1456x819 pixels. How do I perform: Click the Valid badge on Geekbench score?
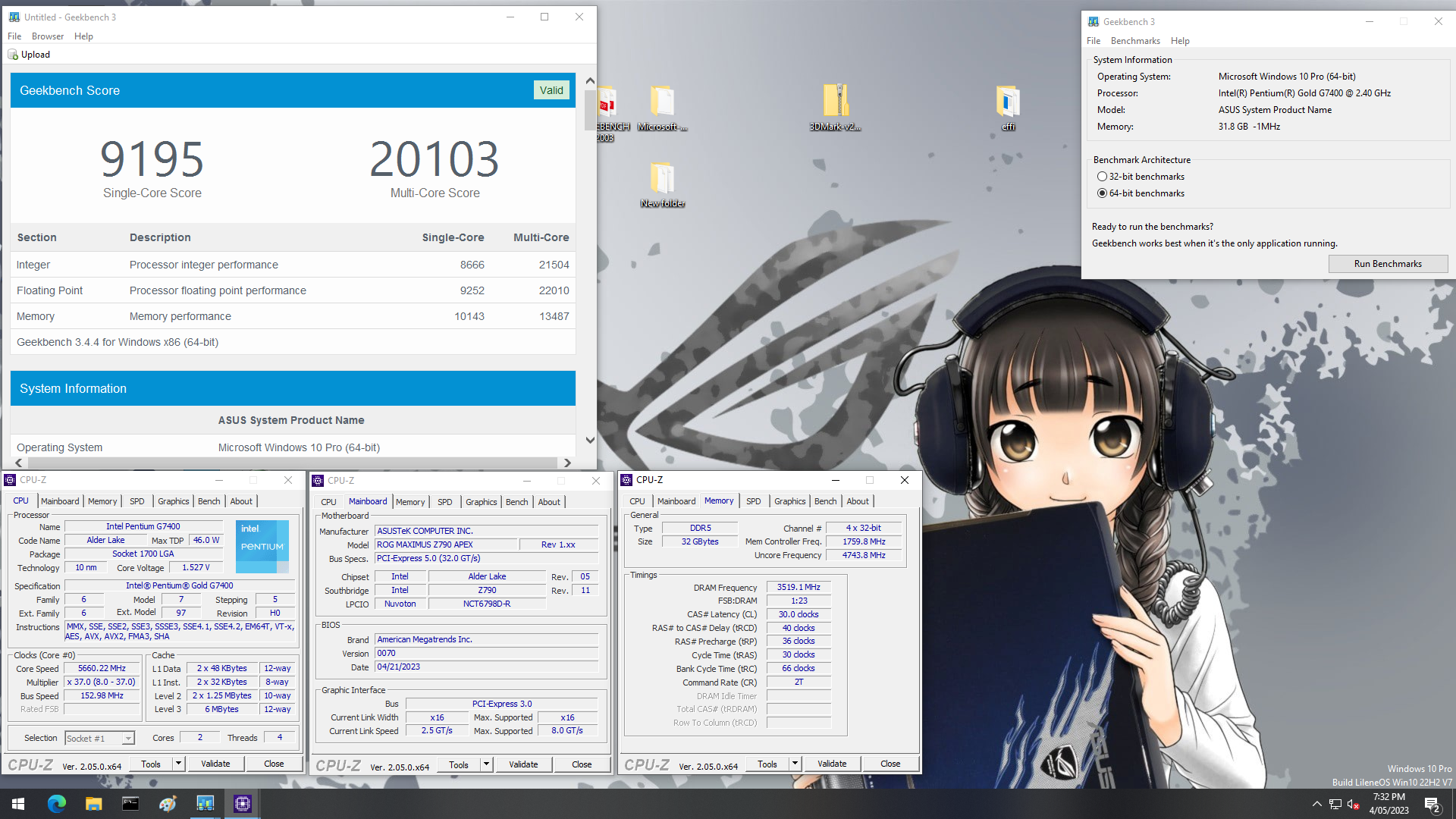(551, 90)
